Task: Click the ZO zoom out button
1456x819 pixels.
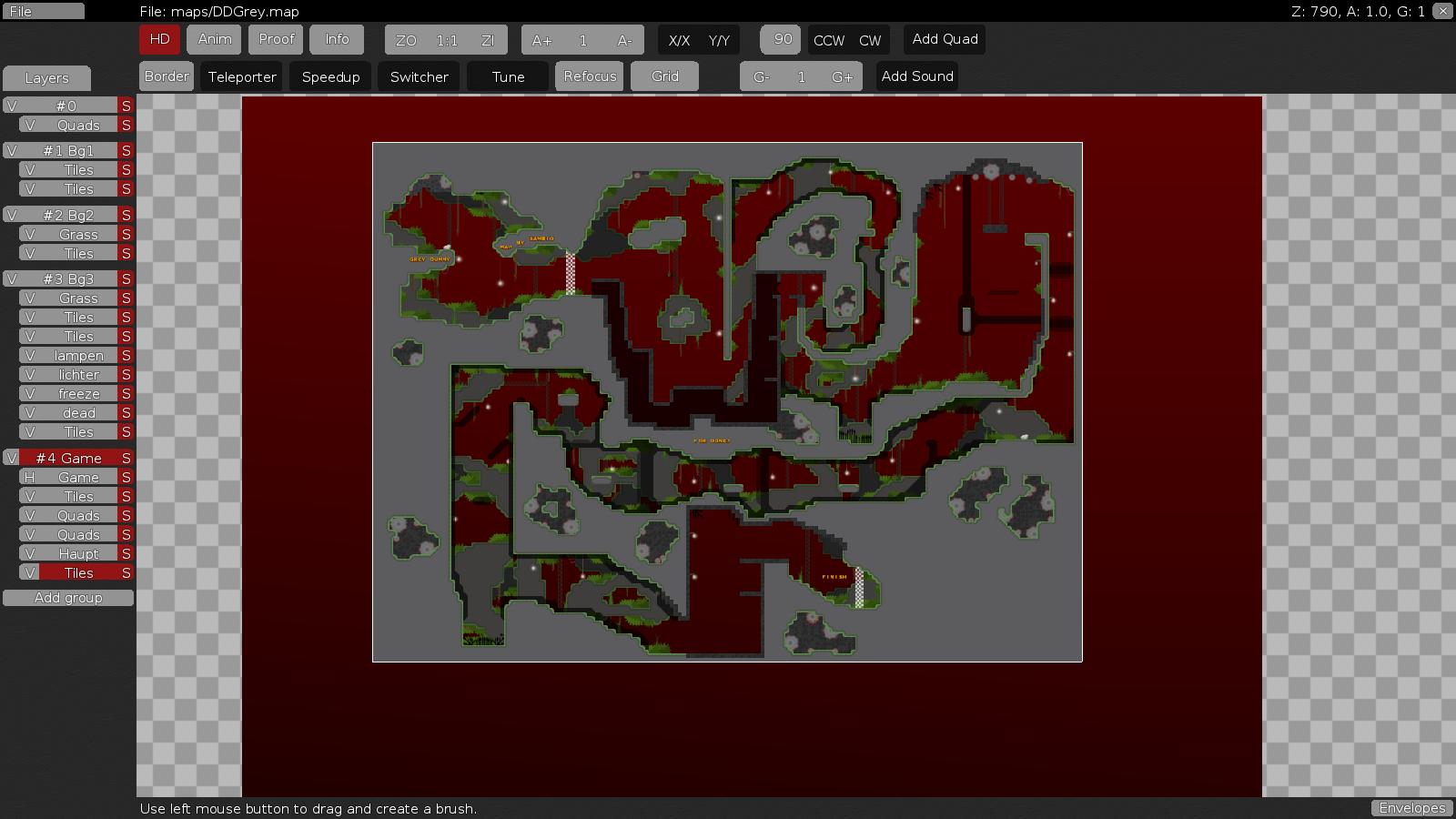Action: point(406,40)
